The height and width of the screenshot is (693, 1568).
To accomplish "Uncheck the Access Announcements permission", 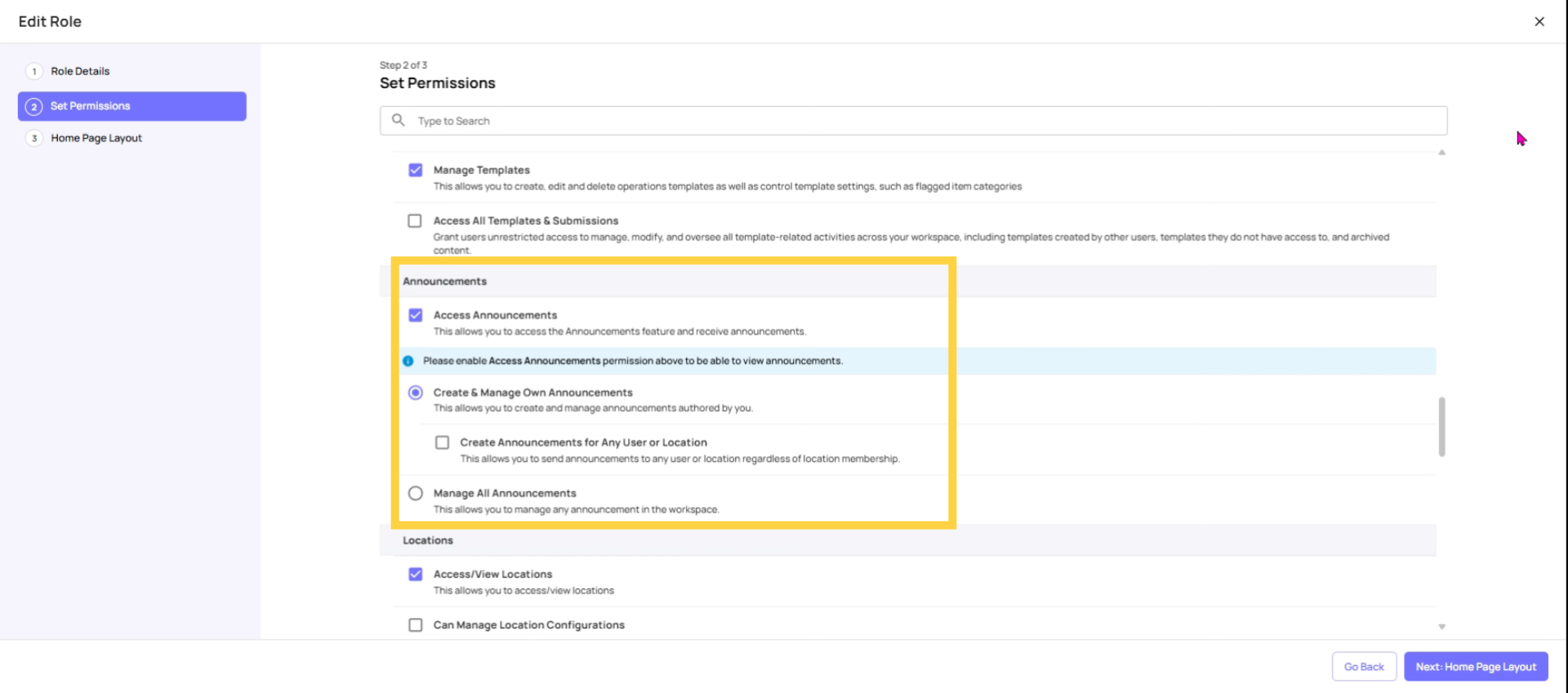I will tap(416, 315).
